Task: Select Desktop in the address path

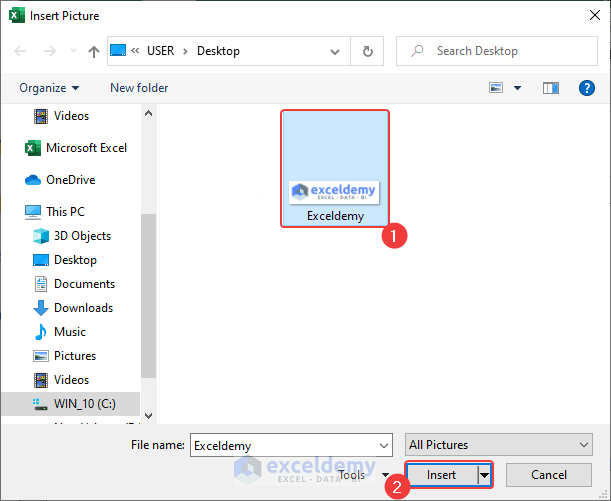Action: 218,51
